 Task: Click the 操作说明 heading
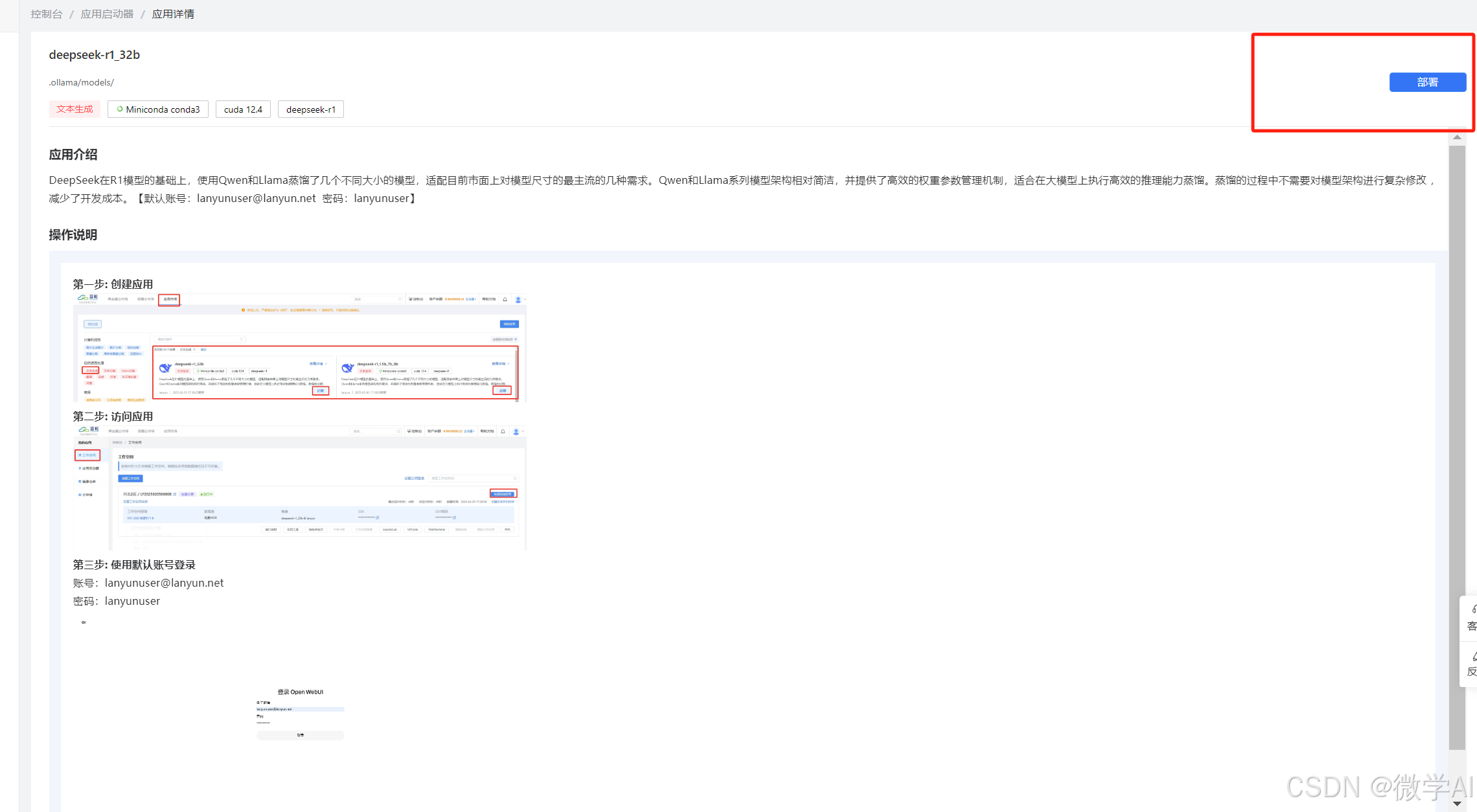(x=73, y=235)
